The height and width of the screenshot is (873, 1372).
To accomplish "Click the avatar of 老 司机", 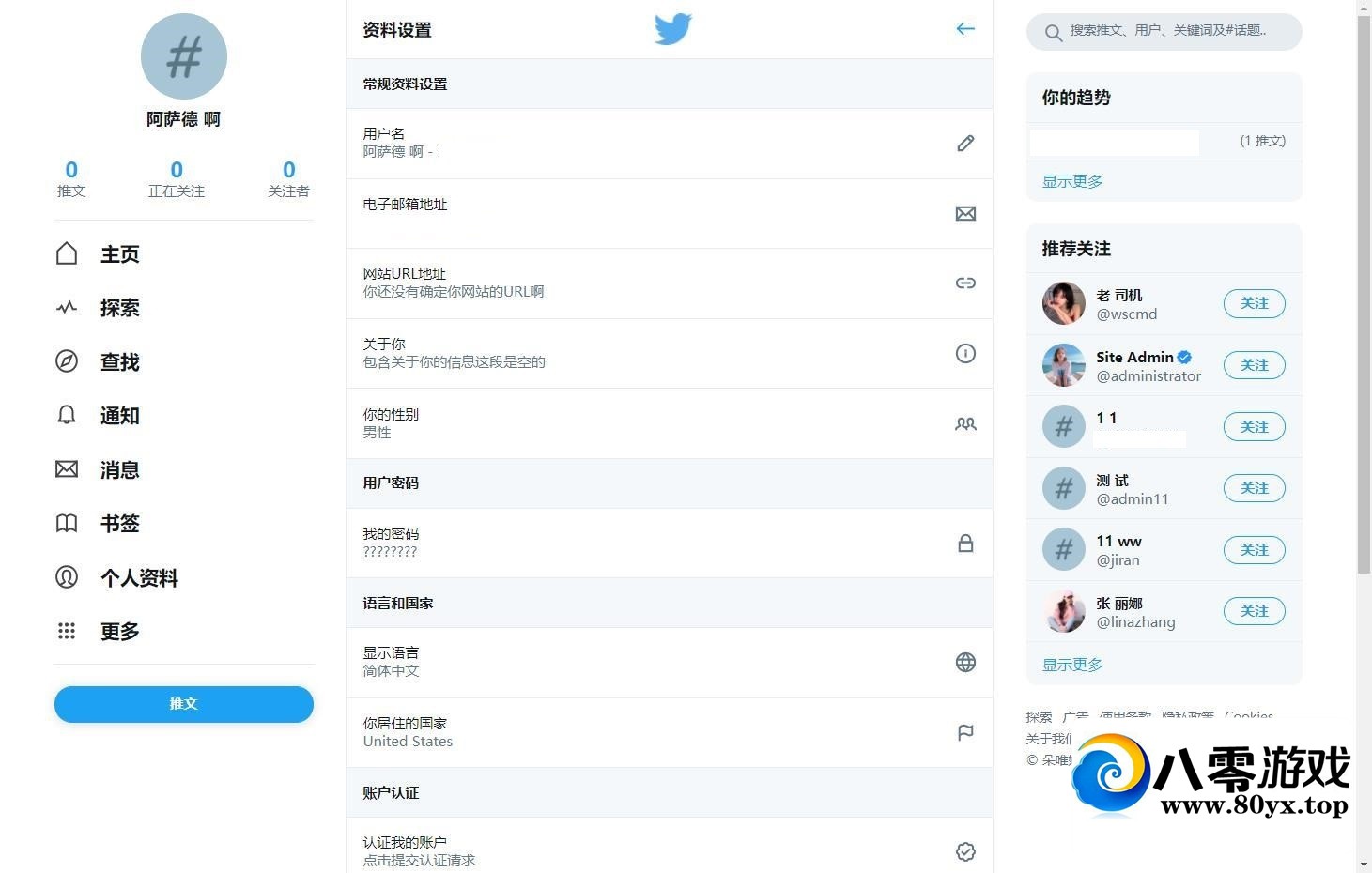I will pos(1064,303).
